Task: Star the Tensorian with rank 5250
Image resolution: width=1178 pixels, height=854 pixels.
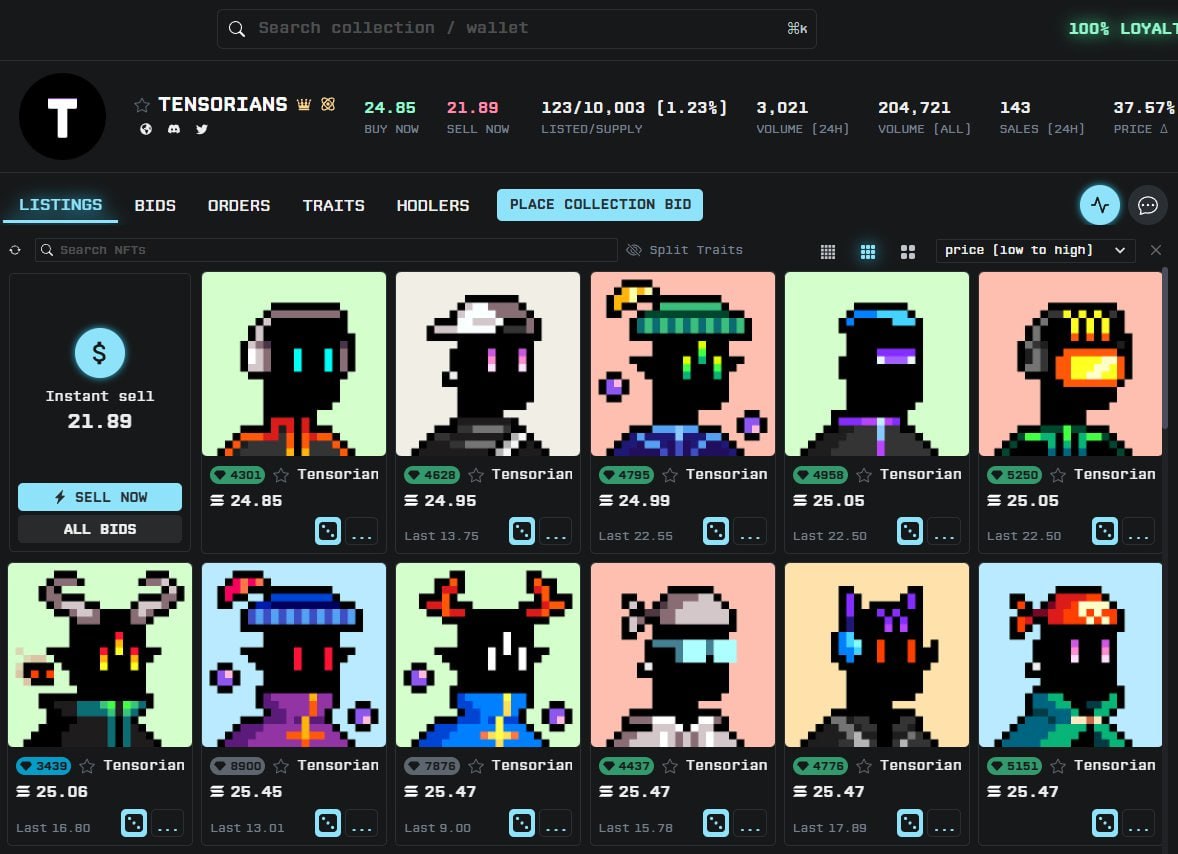Action: (x=1058, y=475)
